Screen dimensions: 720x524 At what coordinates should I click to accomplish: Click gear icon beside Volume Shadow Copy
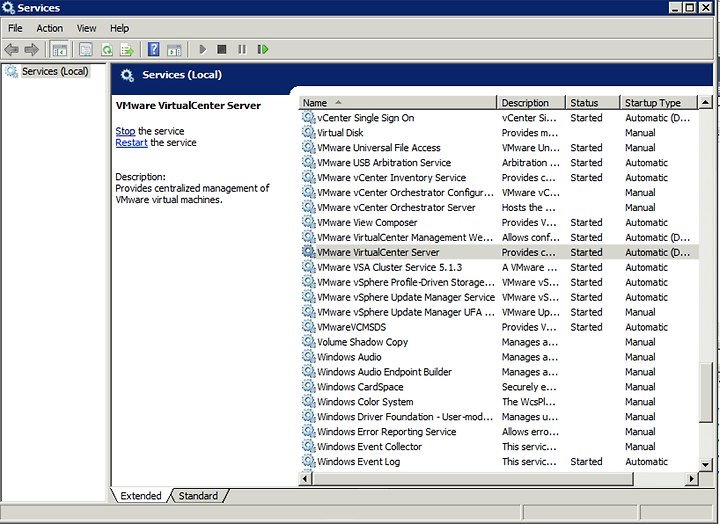tap(309, 342)
